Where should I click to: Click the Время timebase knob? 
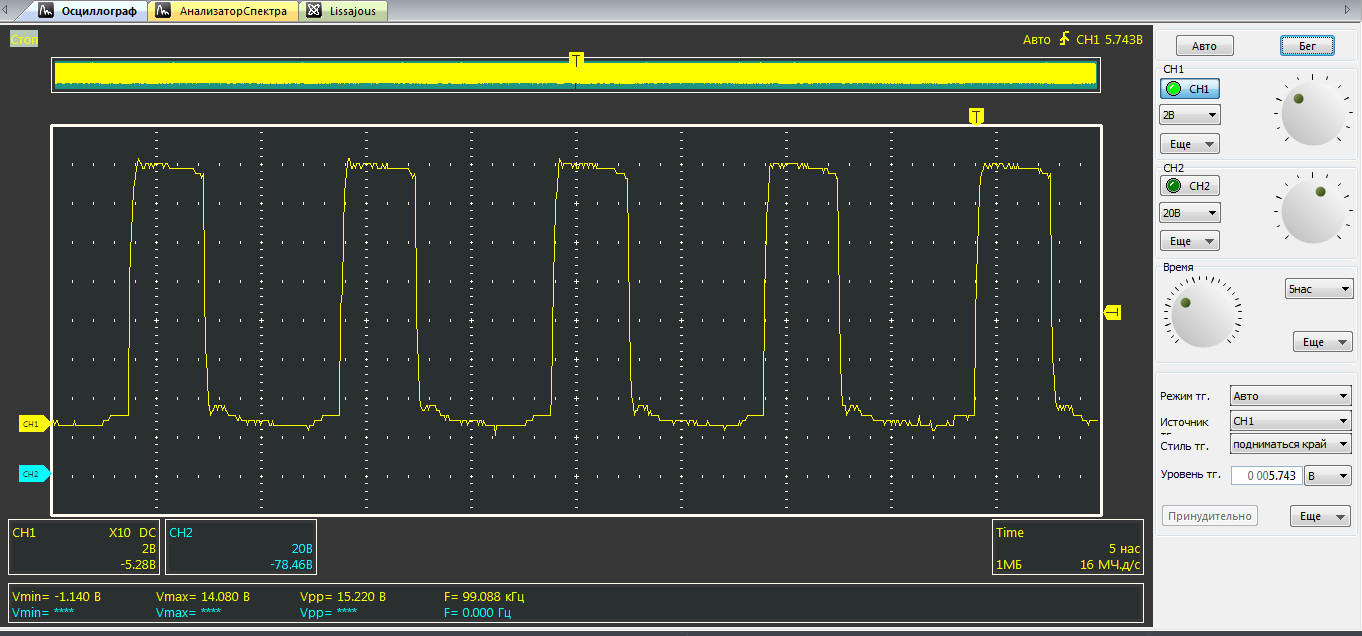(1201, 314)
